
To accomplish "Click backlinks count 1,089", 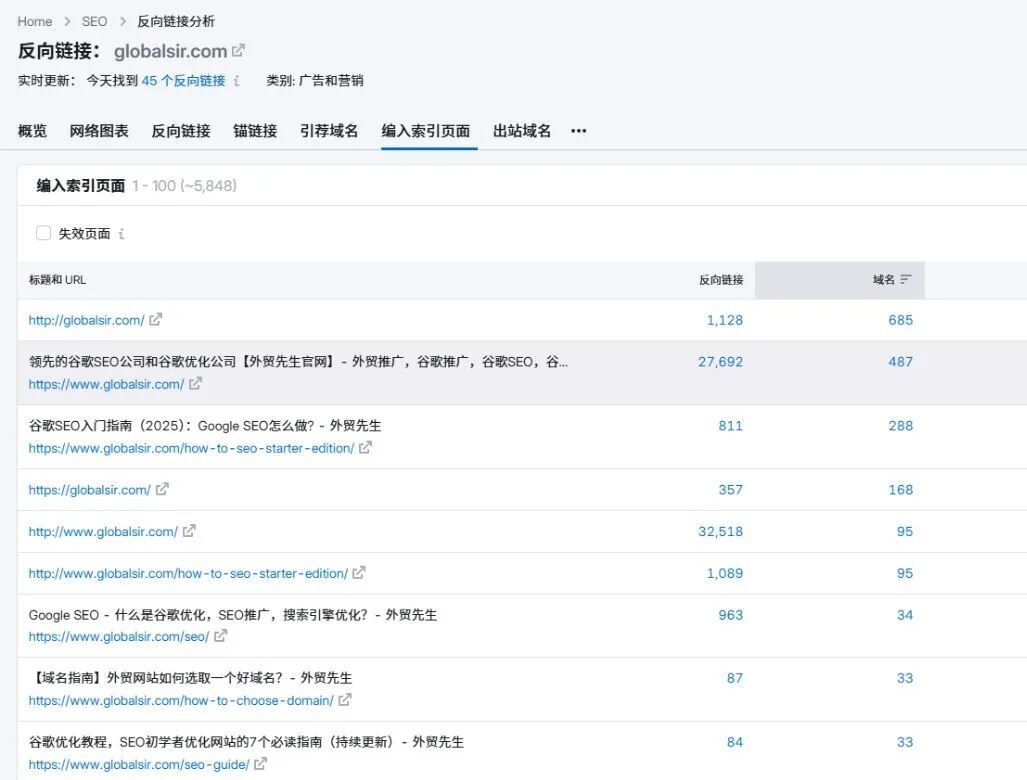I will click(724, 574).
